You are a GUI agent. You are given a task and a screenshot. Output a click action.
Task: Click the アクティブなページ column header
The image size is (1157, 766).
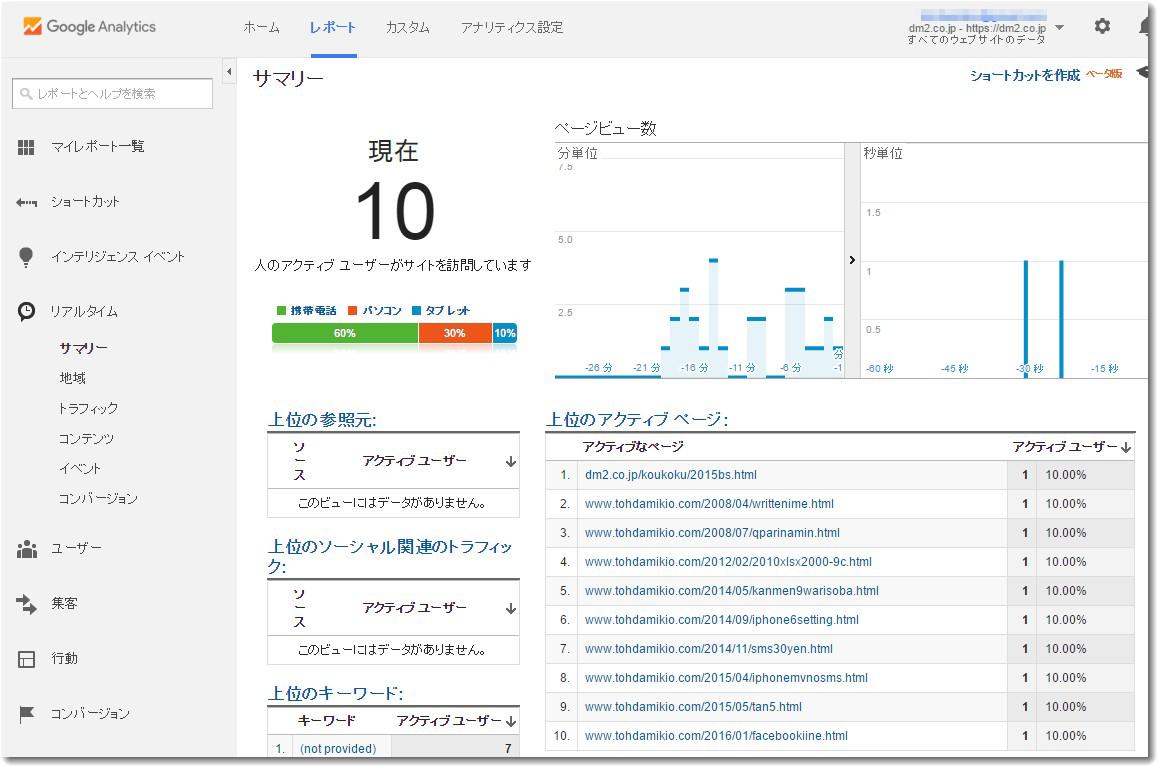coord(632,447)
